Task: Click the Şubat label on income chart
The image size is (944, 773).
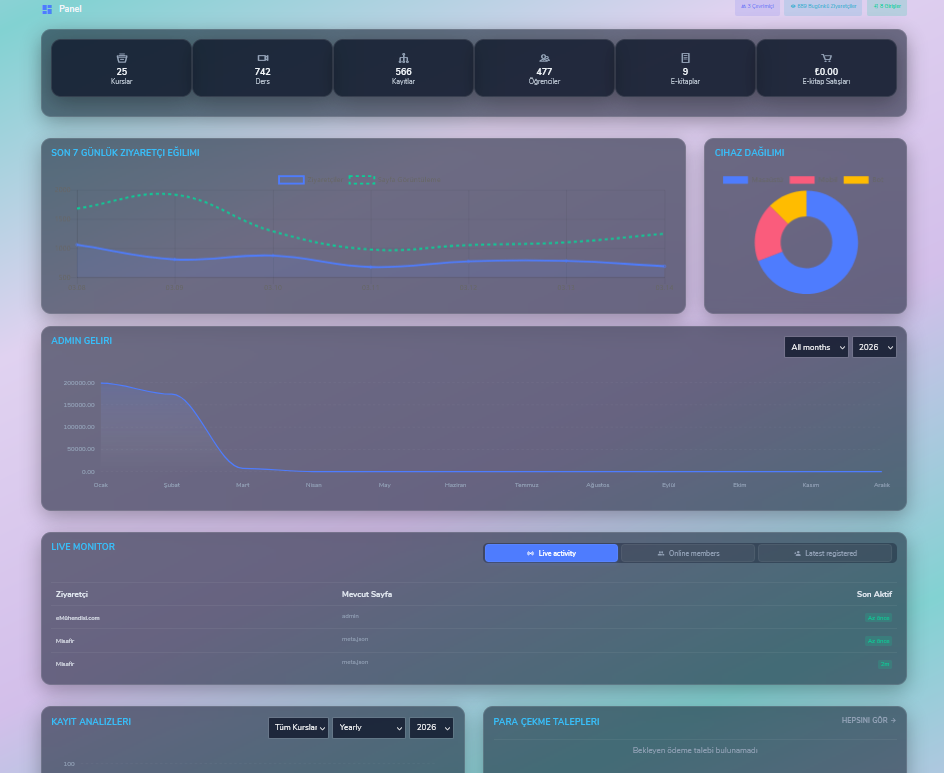Action: [x=172, y=485]
